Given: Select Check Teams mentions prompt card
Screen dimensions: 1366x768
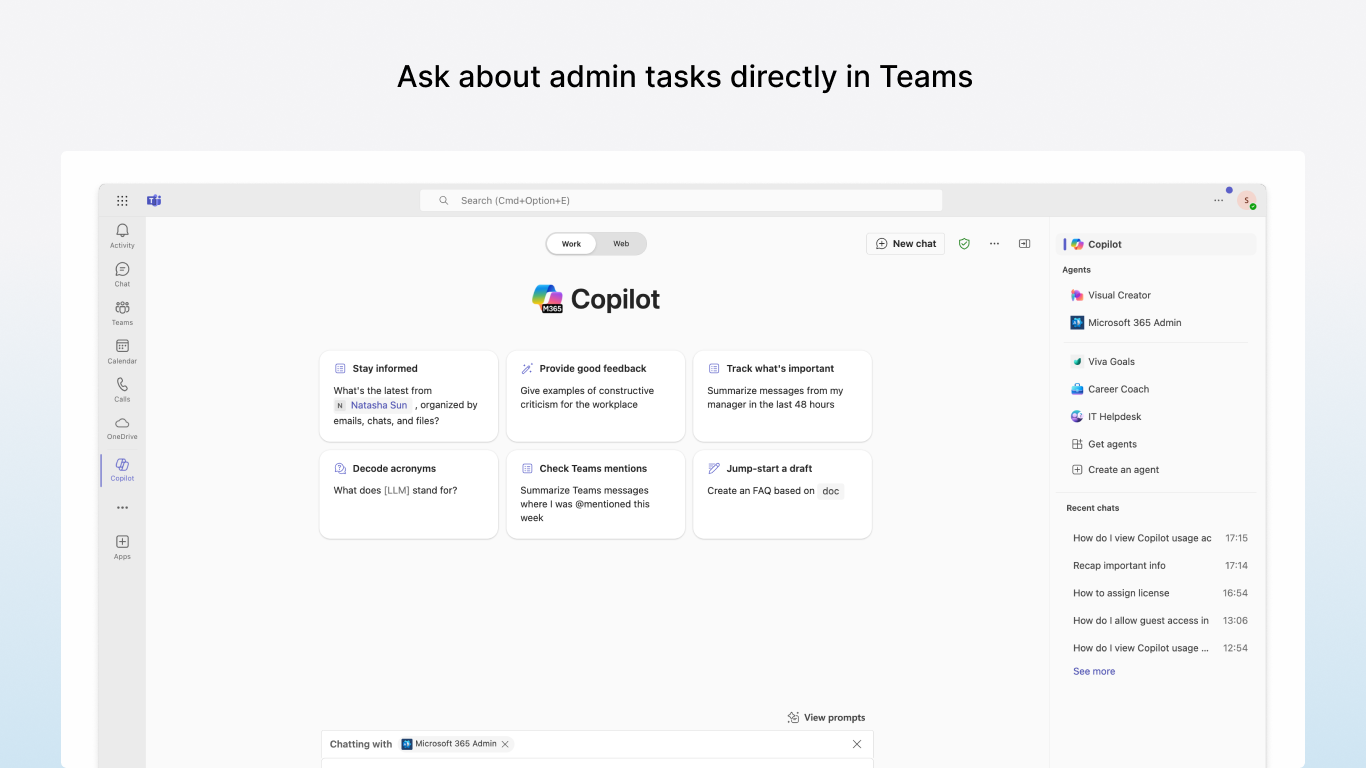Looking at the screenshot, I should [596, 494].
